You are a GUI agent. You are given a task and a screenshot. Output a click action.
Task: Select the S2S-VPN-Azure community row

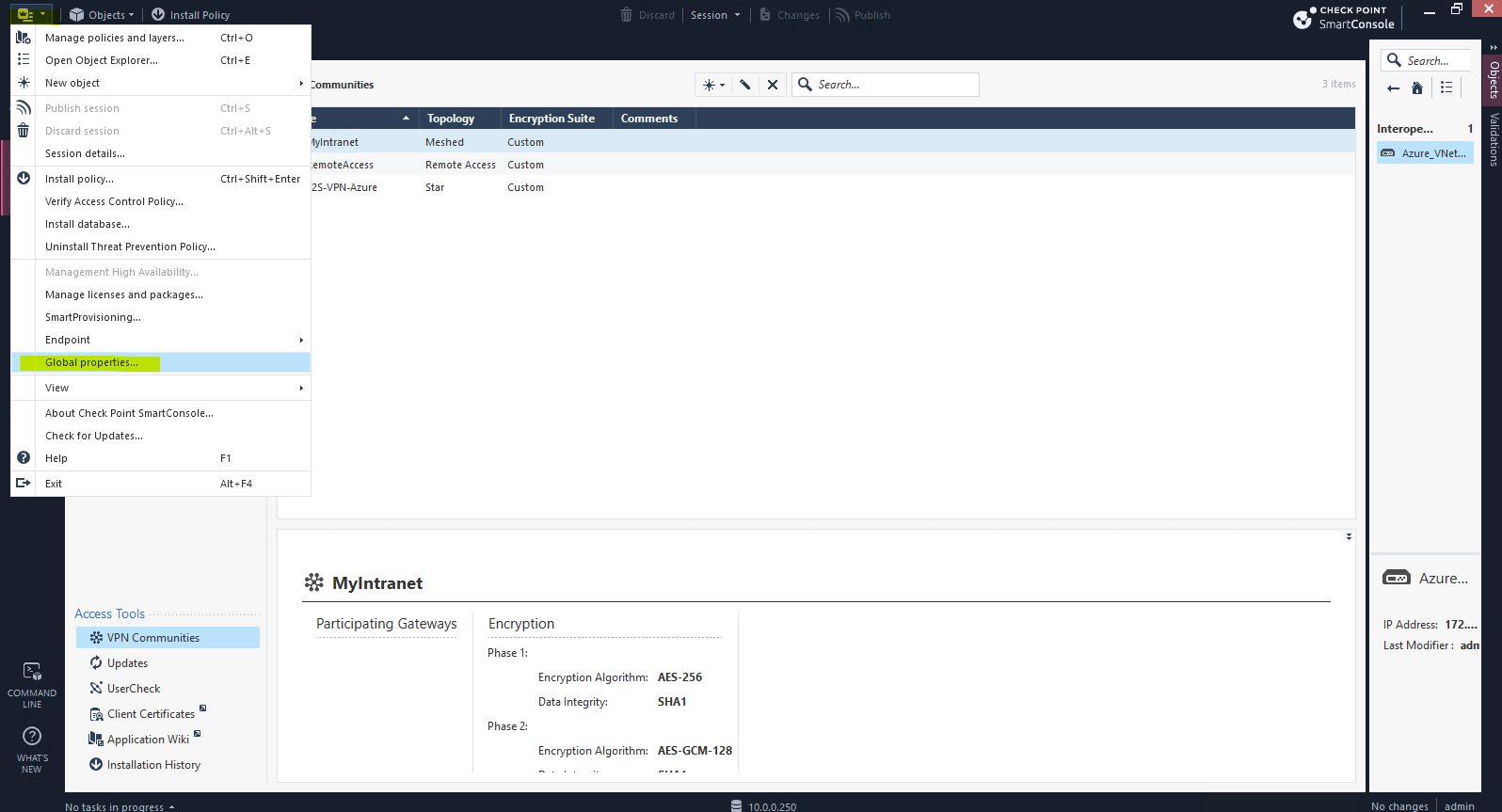pos(832,187)
